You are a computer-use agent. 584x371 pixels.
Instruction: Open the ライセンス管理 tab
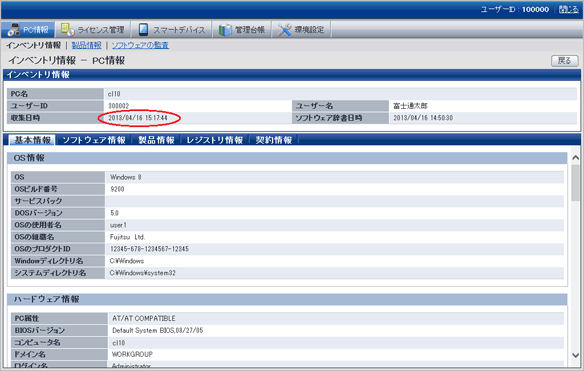(x=93, y=29)
